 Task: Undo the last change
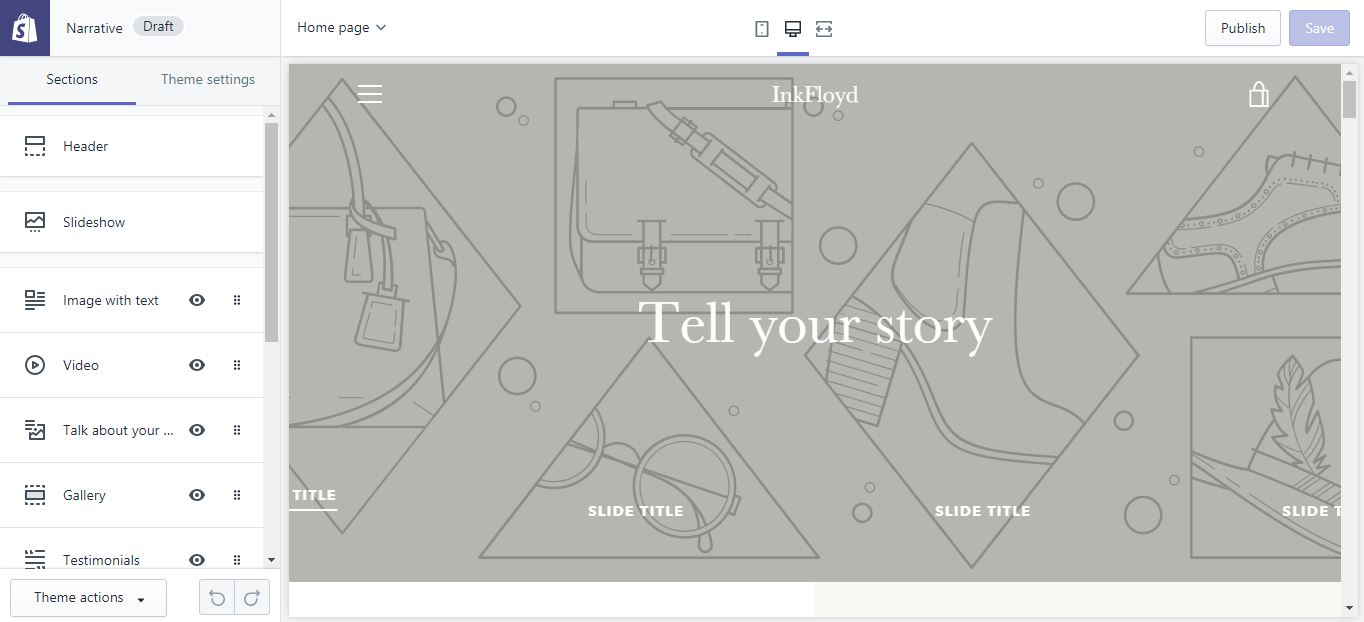pyautogui.click(x=217, y=598)
